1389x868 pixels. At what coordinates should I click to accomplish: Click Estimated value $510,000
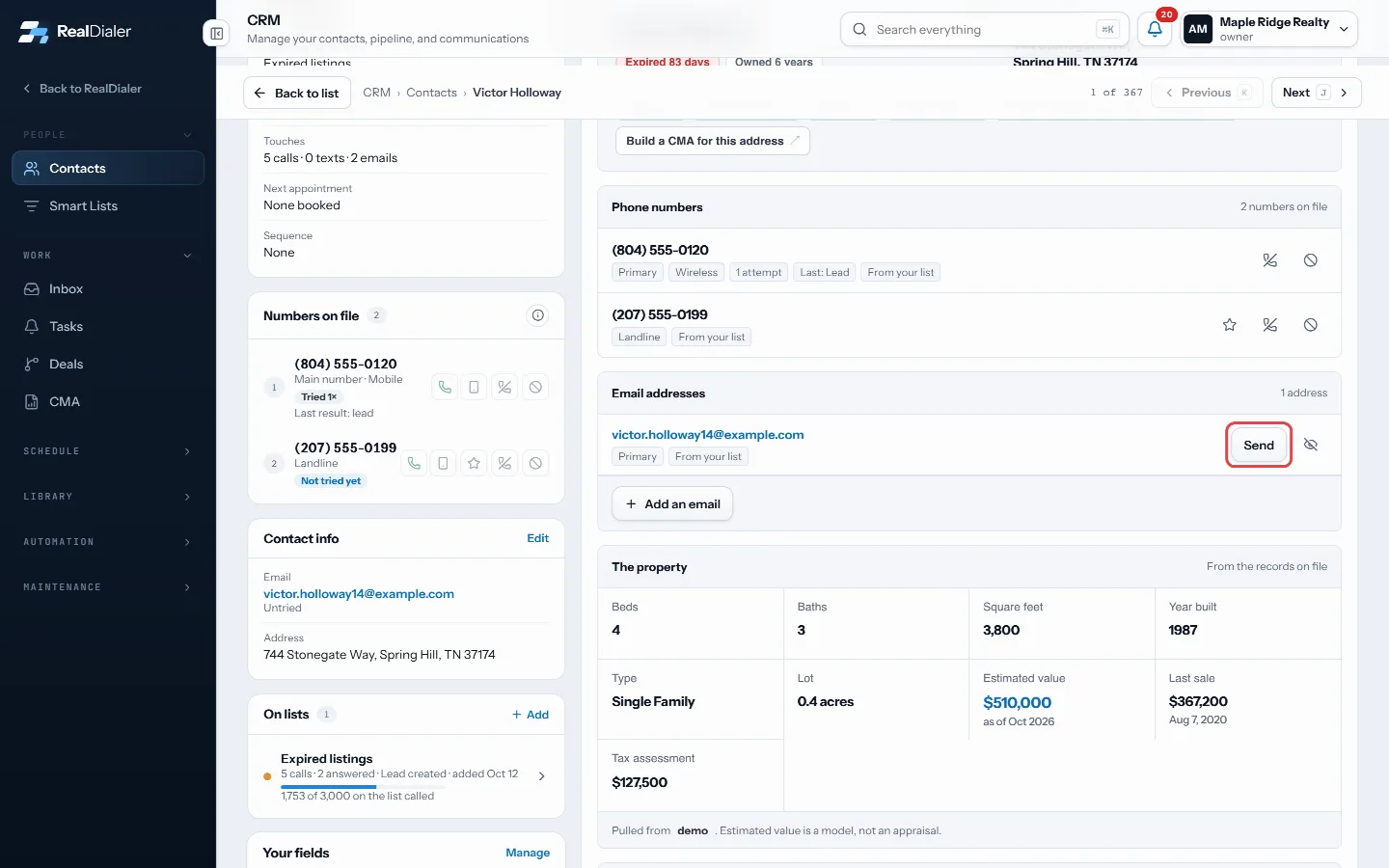point(1017,702)
